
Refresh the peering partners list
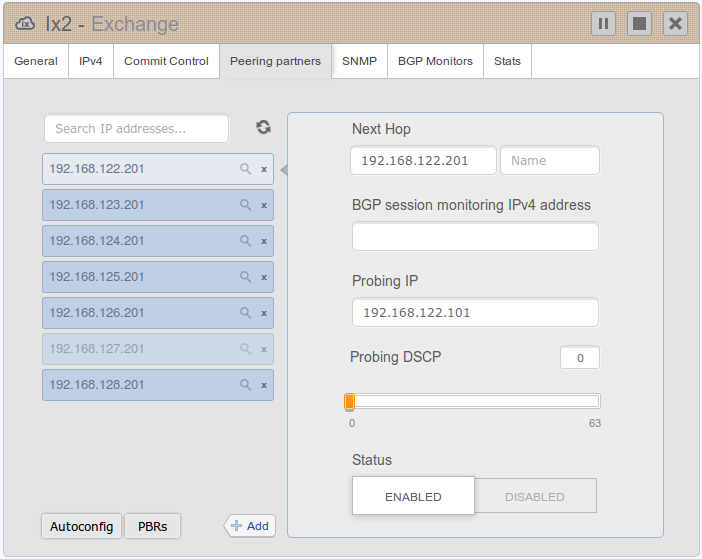[263, 127]
